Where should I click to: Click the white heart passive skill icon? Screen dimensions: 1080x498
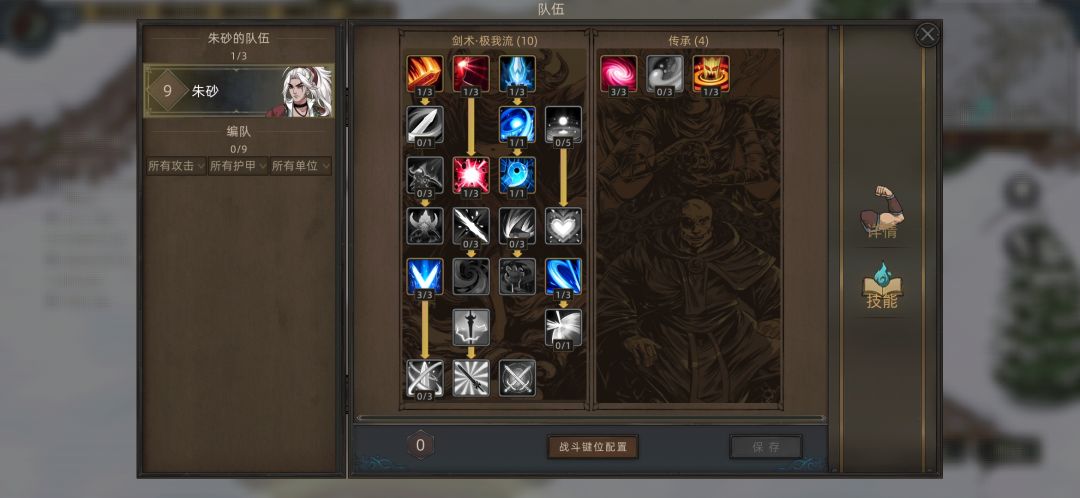(563, 226)
